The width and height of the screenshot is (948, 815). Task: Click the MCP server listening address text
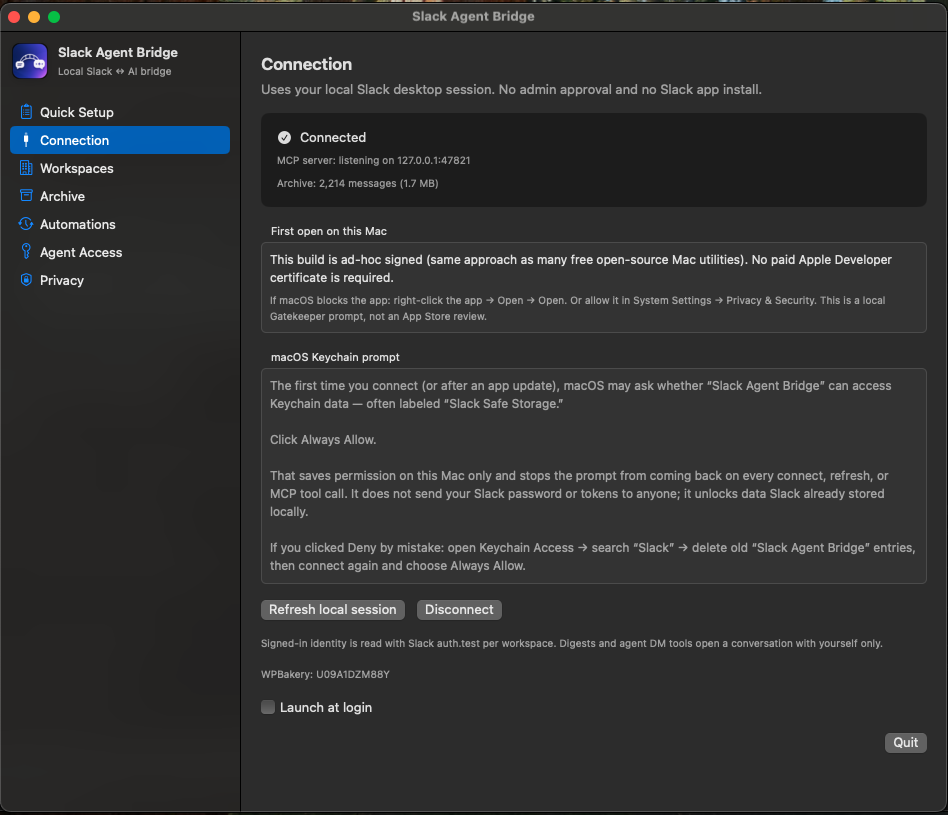click(x=374, y=160)
